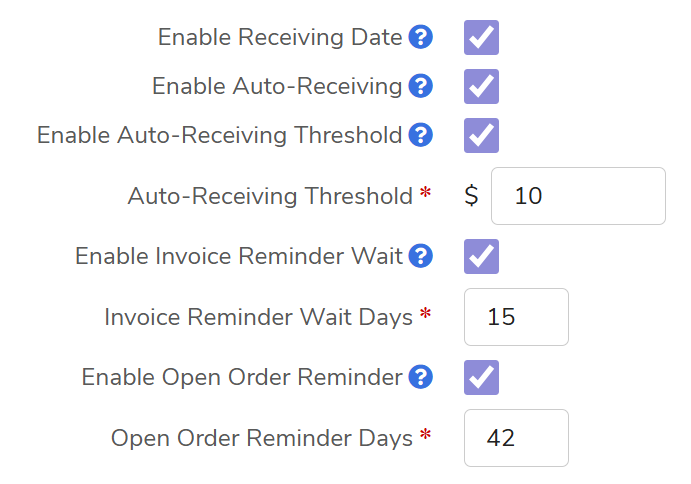Open help icon next to Enable Open Order Reminder
The height and width of the screenshot is (484, 691).
pos(421,378)
